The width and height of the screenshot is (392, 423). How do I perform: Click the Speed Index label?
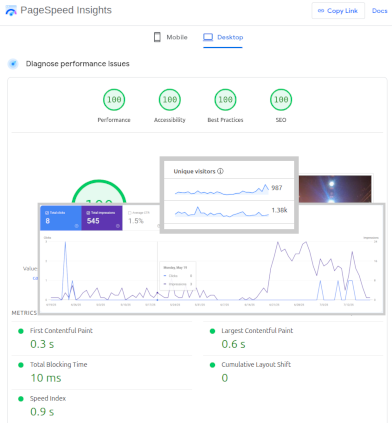coord(48,399)
